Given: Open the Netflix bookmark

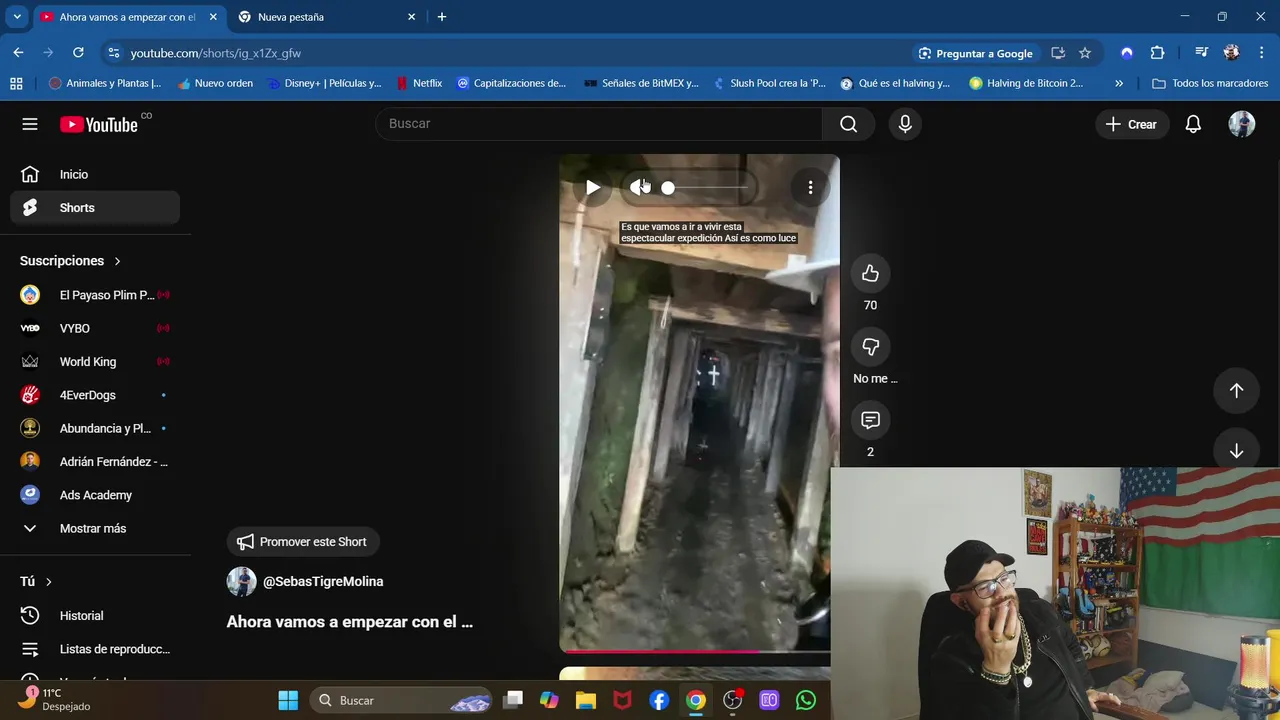Looking at the screenshot, I should pos(419,83).
